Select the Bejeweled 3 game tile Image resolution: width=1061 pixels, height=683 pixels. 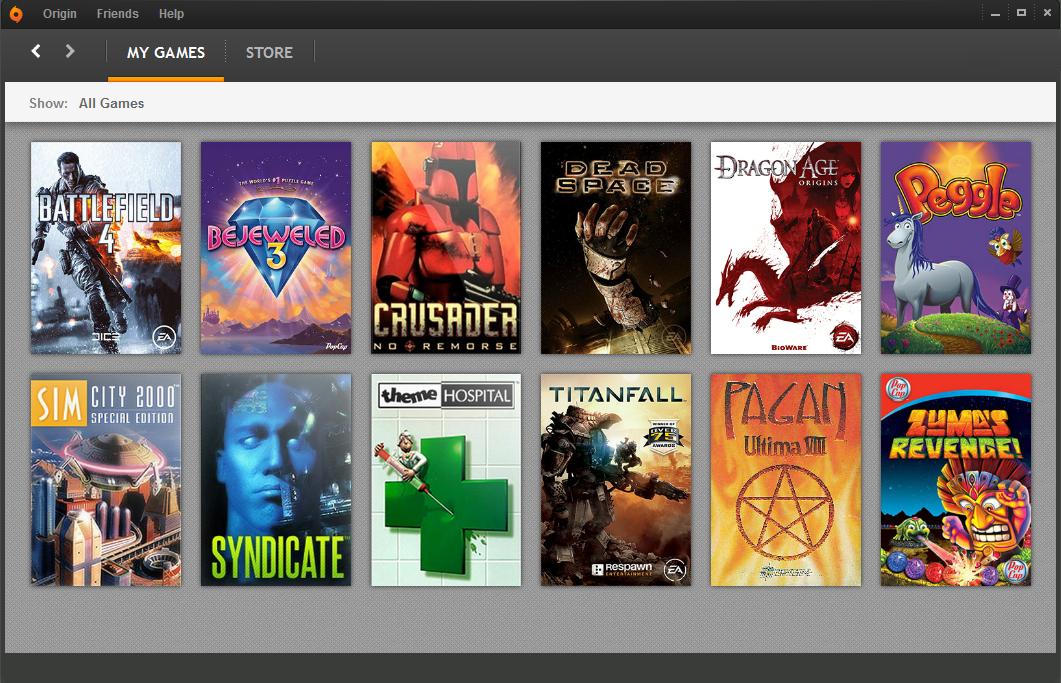[x=276, y=248]
